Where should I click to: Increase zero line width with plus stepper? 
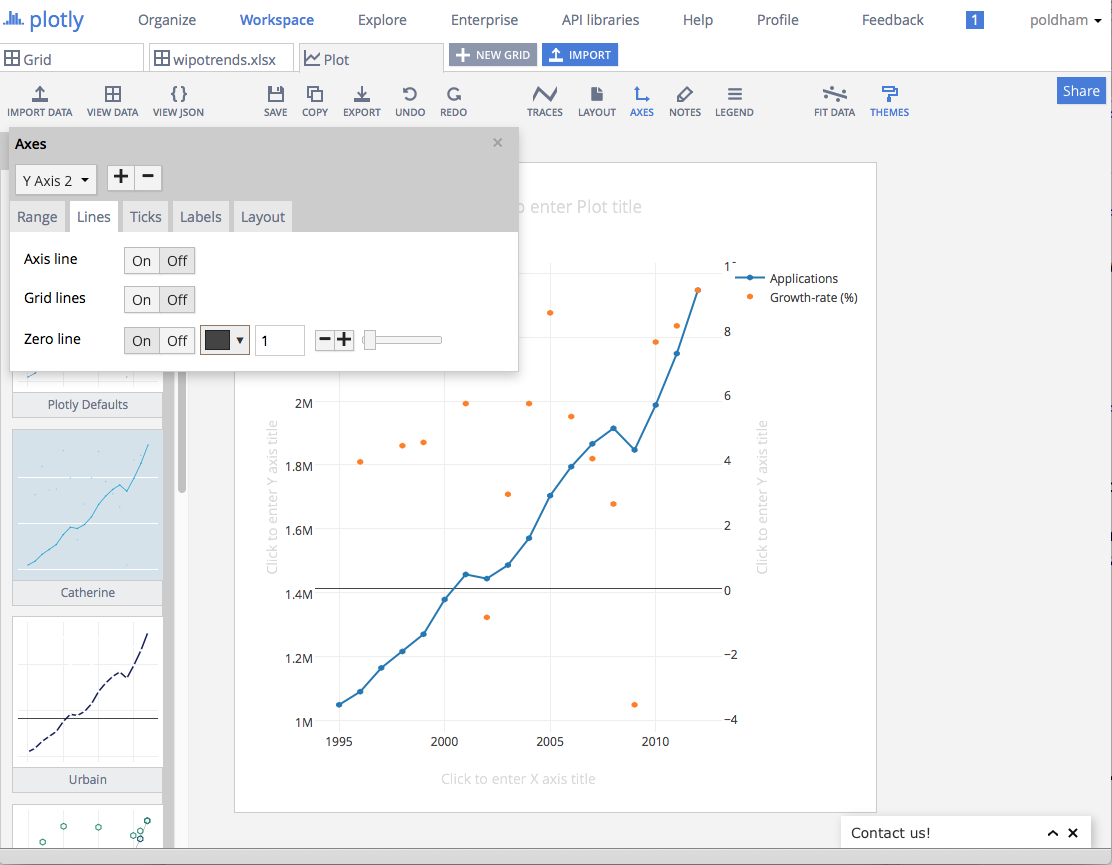pos(344,340)
